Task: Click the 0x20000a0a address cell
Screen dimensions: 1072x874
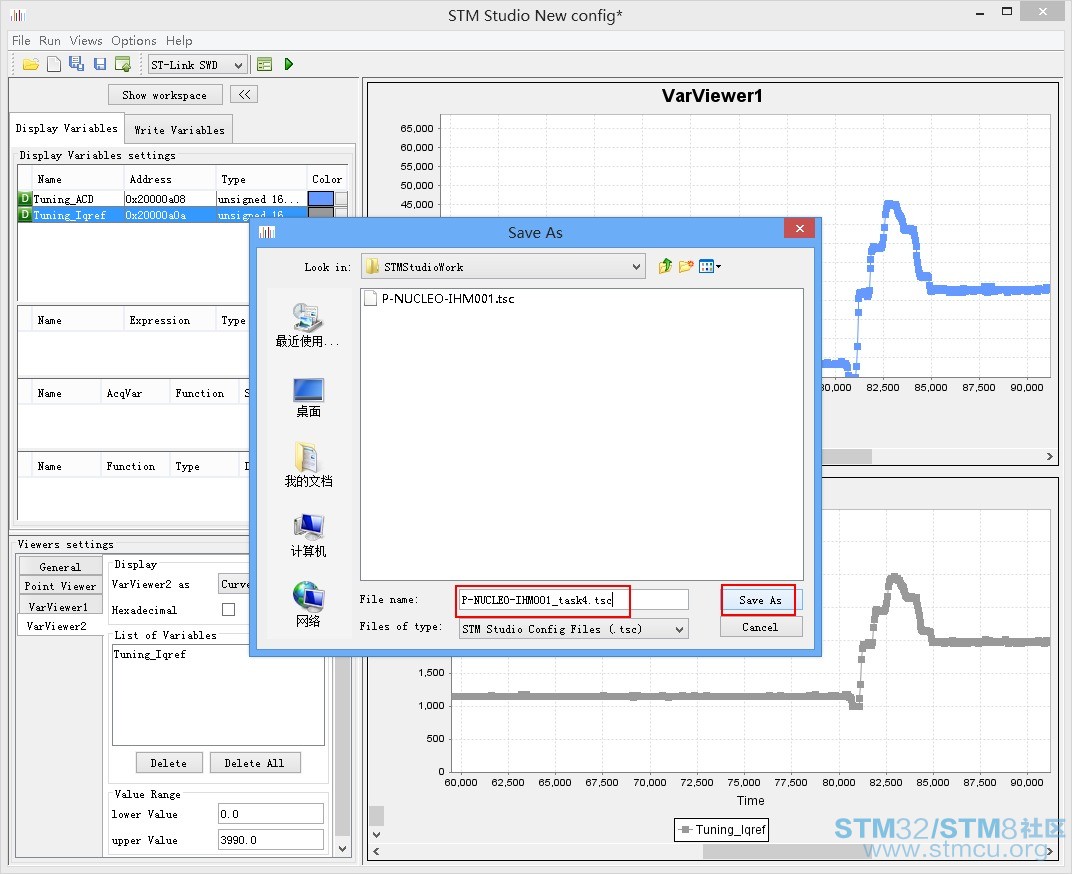Action: [x=169, y=215]
